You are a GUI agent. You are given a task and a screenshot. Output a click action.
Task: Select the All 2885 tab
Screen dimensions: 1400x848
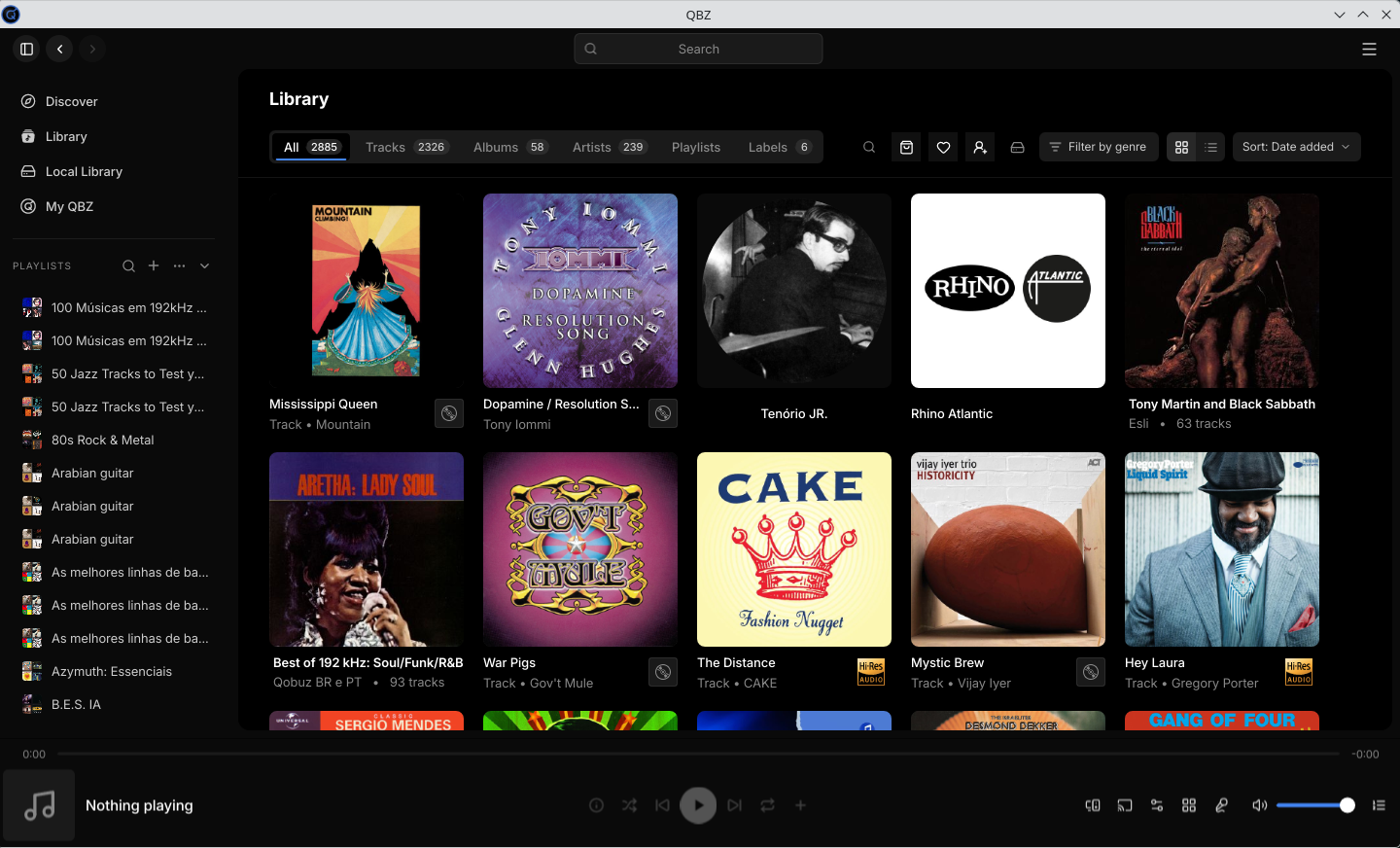tap(311, 147)
